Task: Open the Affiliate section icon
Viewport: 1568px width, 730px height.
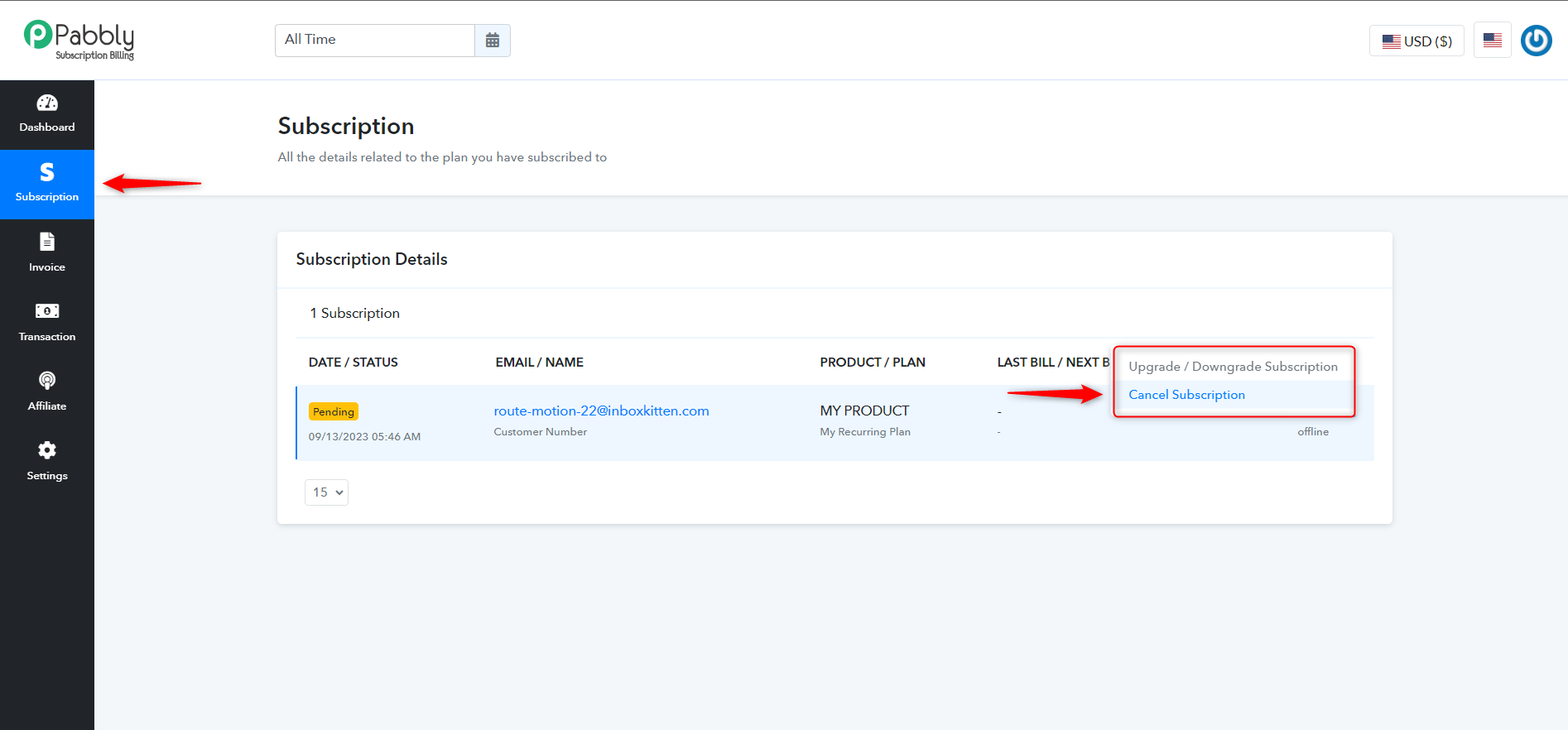Action: (47, 381)
